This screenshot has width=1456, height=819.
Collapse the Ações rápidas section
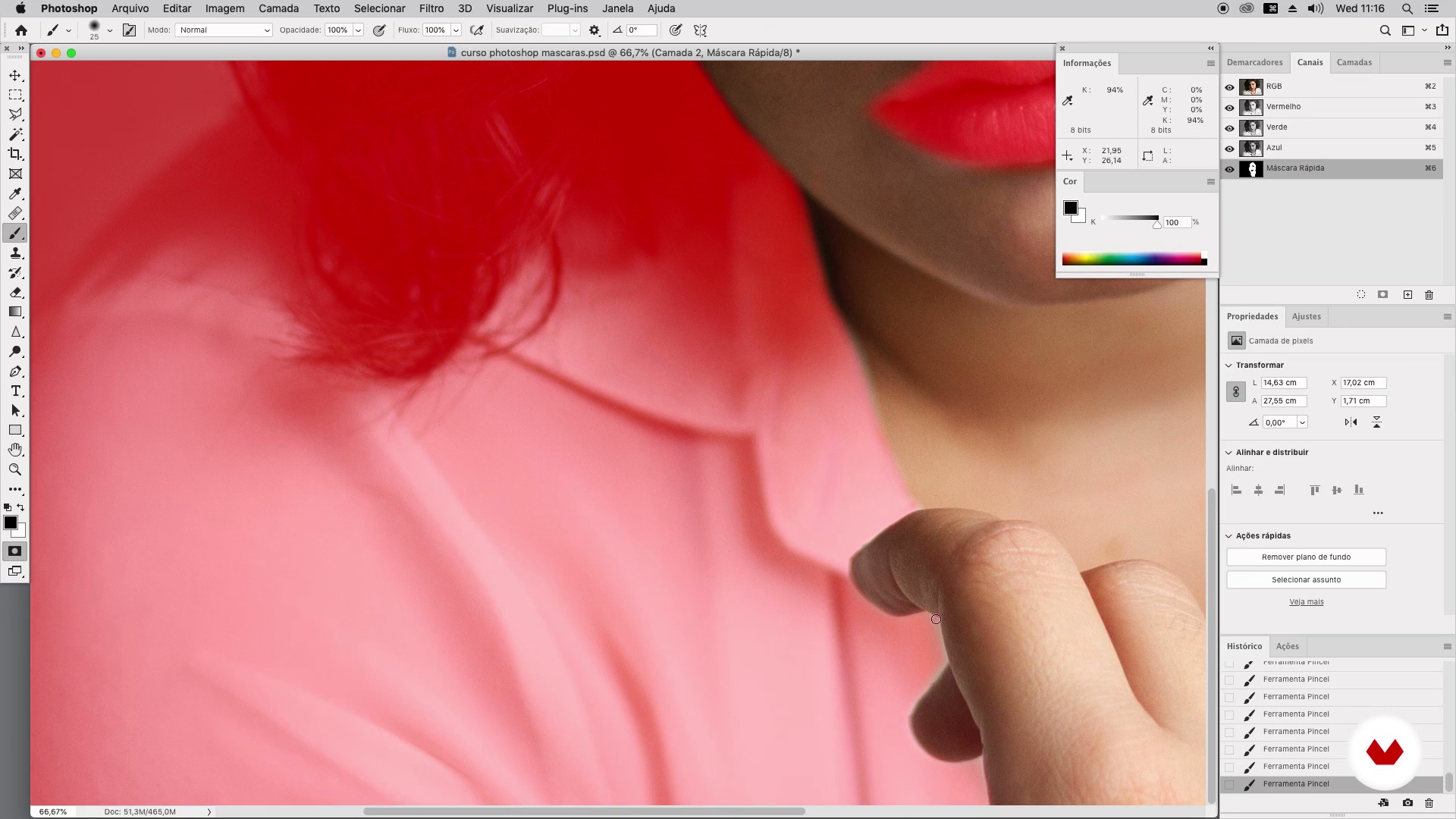click(x=1228, y=536)
